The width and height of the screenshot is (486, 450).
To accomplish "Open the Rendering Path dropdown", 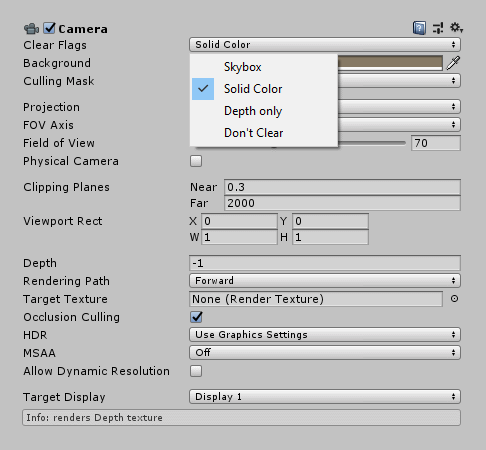I will [325, 281].
